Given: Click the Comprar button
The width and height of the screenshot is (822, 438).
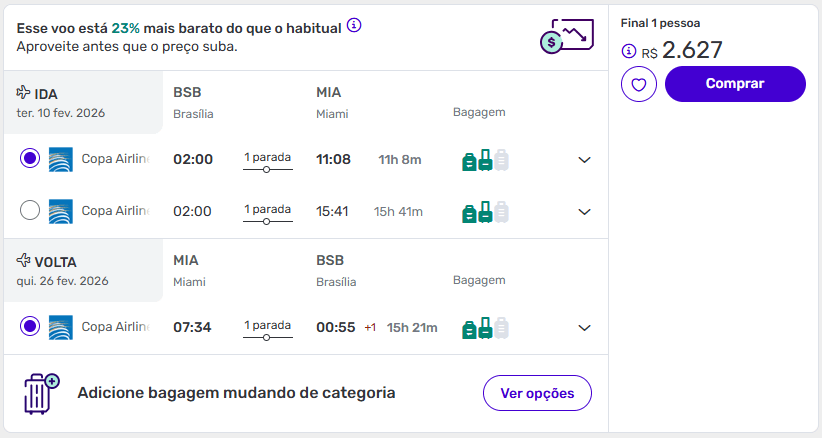Looking at the screenshot, I should tap(734, 84).
